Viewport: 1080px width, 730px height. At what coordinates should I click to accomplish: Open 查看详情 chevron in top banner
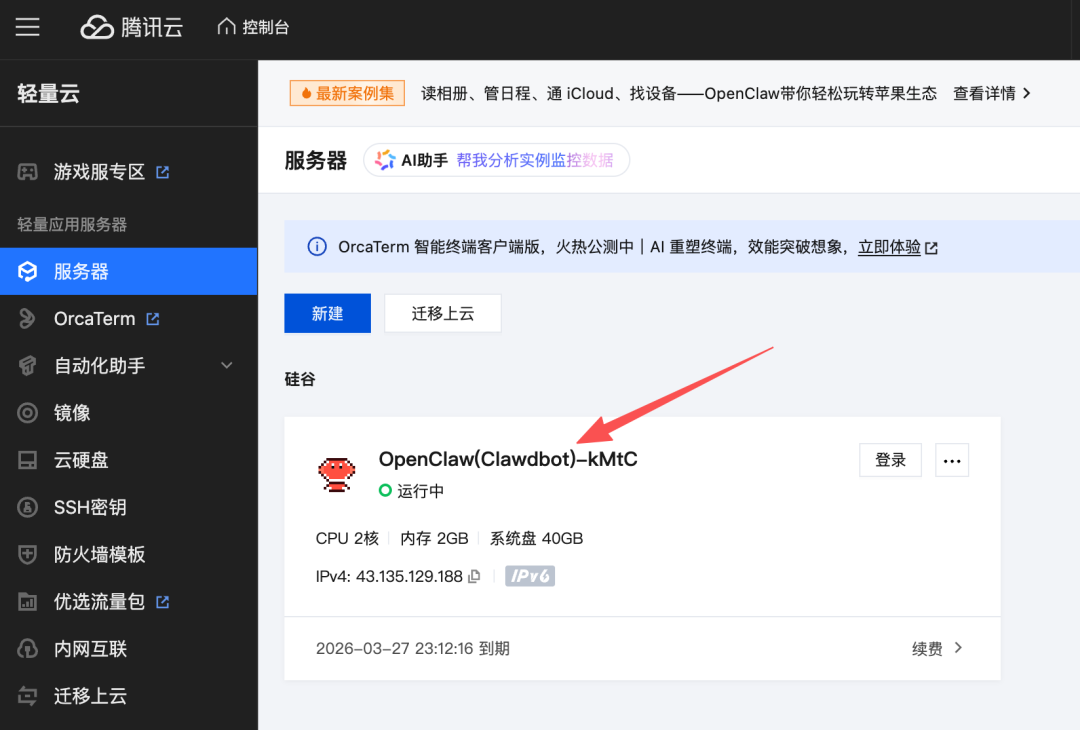click(x=1026, y=93)
